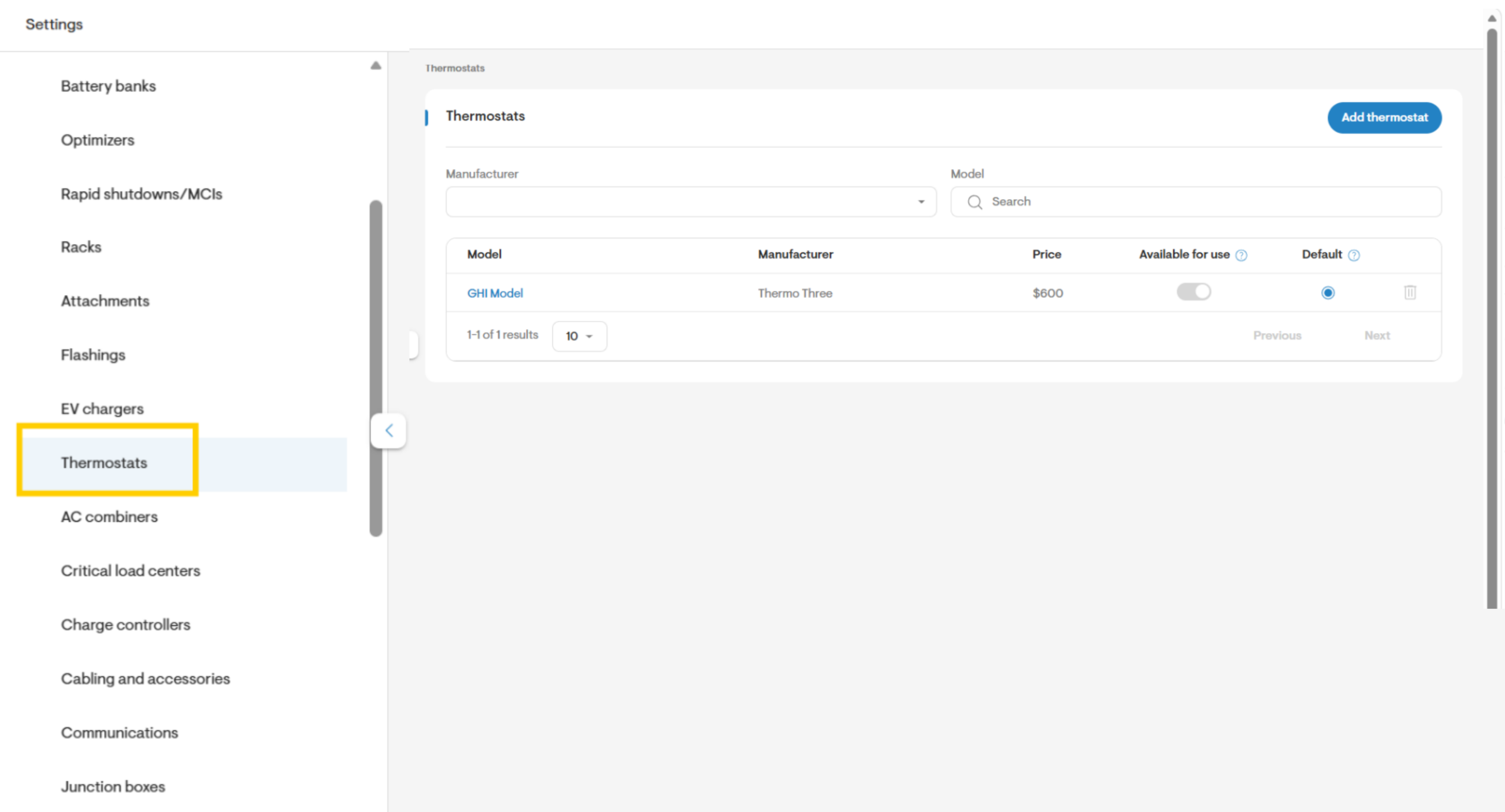Open Racks in the sidebar

[x=81, y=247]
